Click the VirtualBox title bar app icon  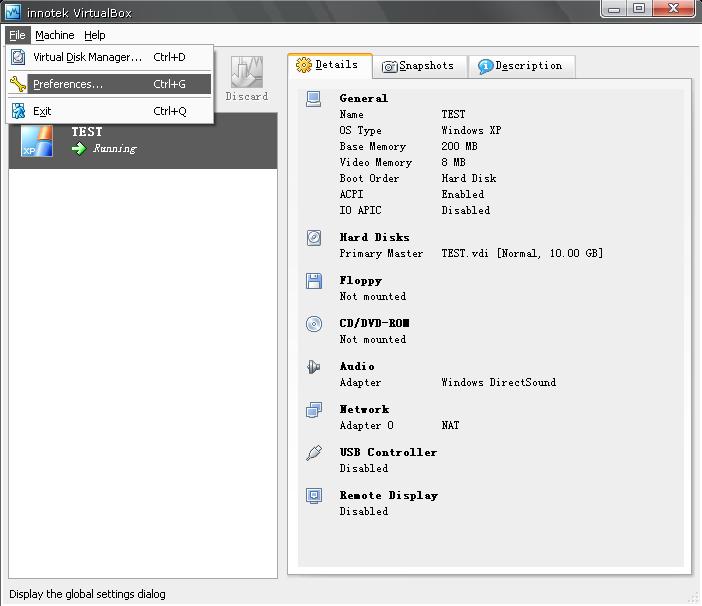pyautogui.click(x=13, y=12)
